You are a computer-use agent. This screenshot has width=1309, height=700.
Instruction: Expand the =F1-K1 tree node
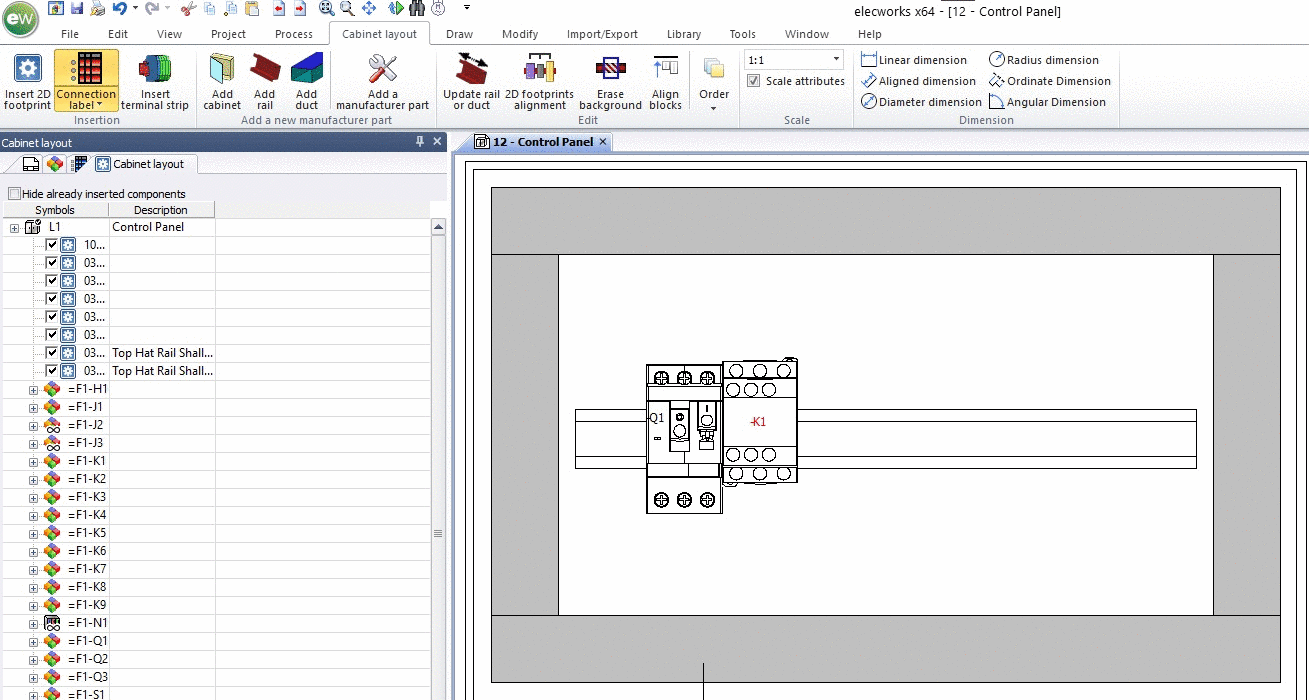pyautogui.click(x=33, y=461)
